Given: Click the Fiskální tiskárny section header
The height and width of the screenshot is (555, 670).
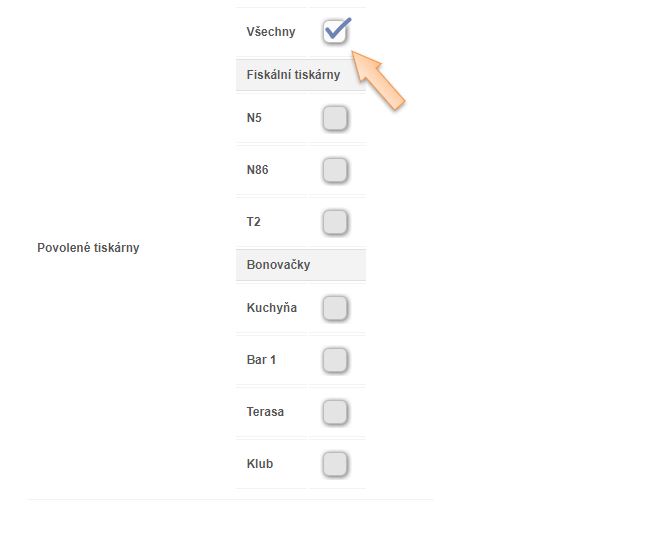Looking at the screenshot, I should pos(293,75).
